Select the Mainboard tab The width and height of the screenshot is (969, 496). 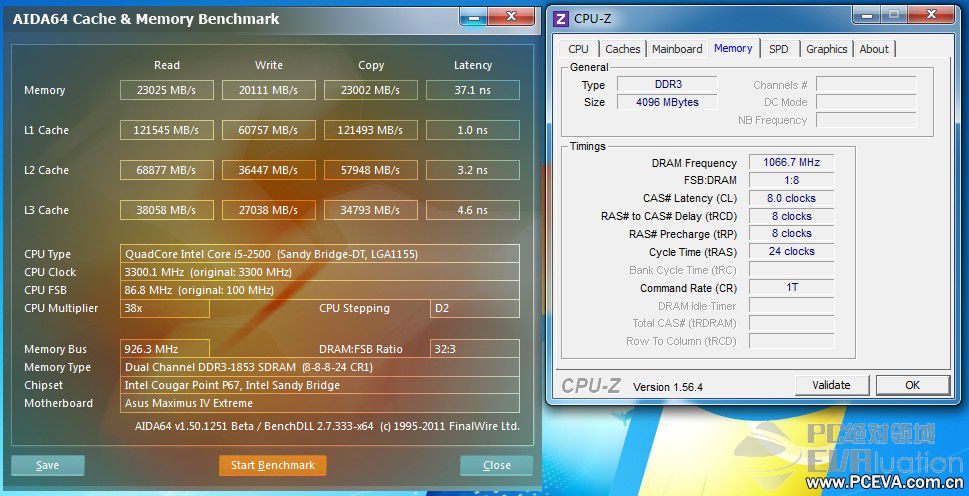coord(677,49)
